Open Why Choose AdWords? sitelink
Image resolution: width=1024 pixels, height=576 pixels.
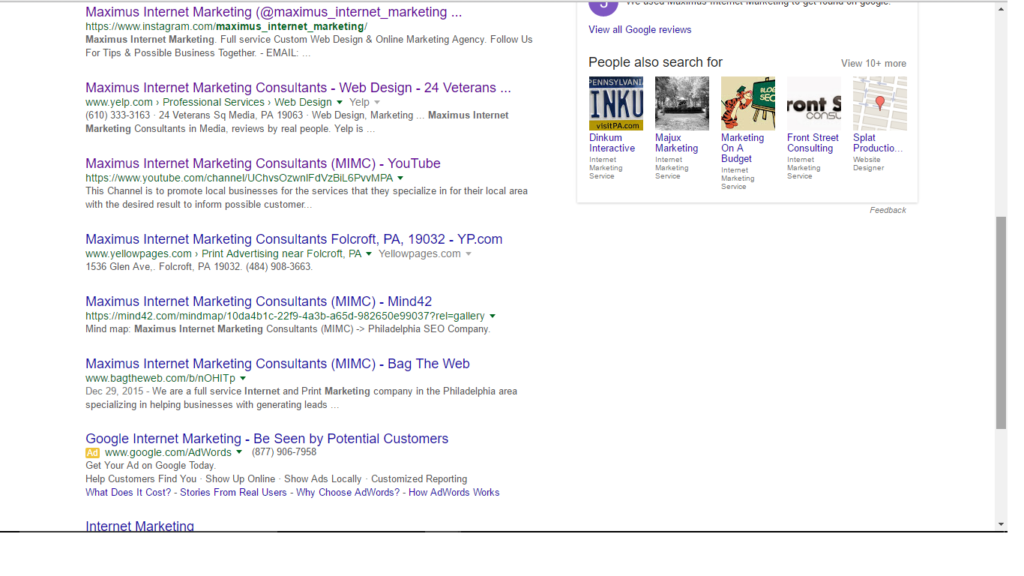point(347,492)
